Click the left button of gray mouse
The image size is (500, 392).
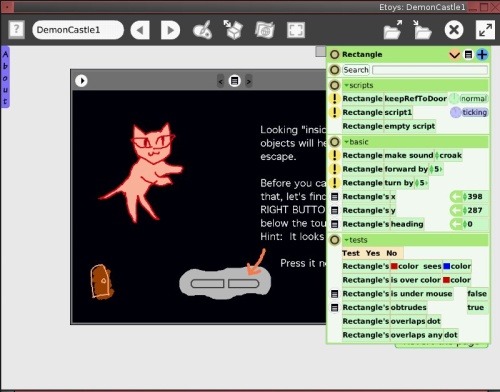(x=207, y=284)
